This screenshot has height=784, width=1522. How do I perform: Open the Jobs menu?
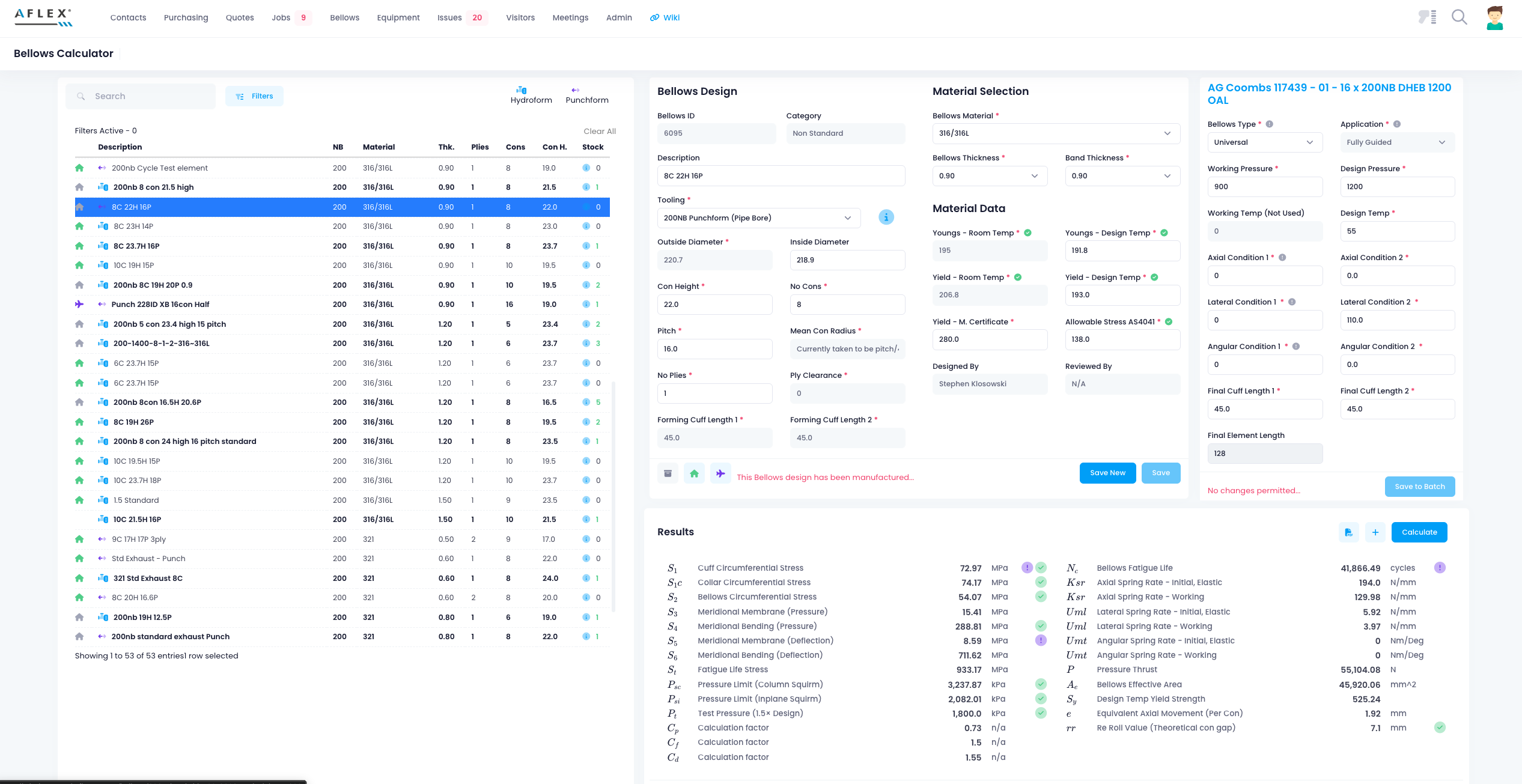click(281, 18)
